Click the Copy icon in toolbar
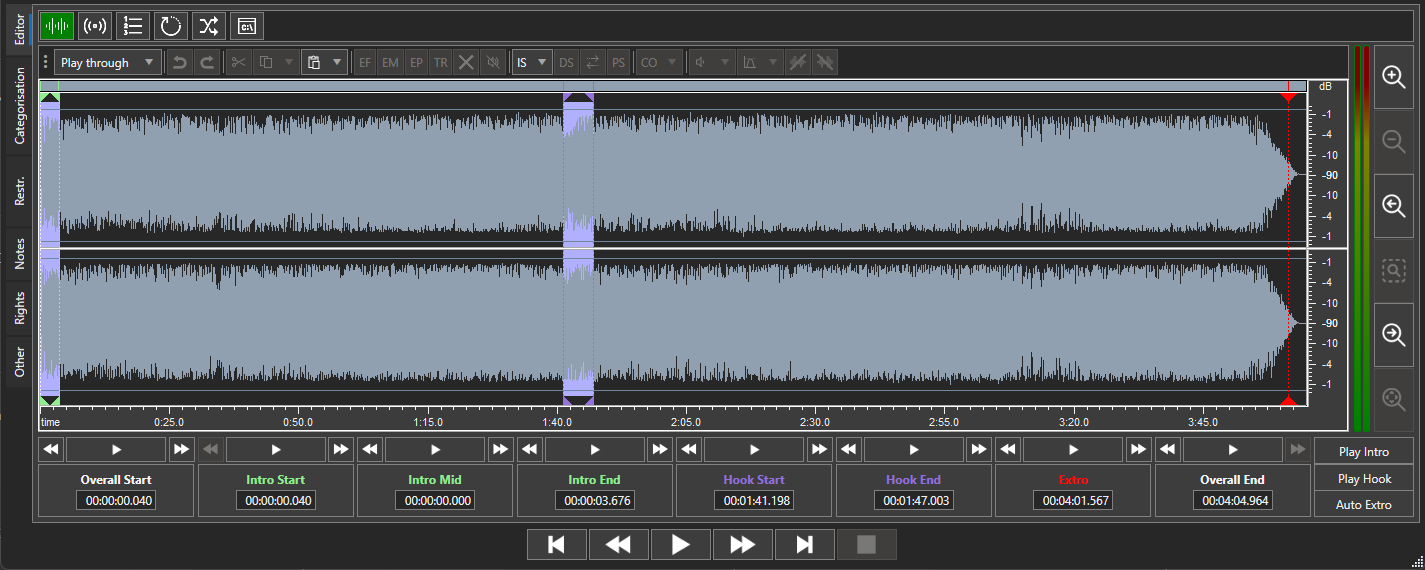Viewport: 1425px width, 570px height. [266, 62]
